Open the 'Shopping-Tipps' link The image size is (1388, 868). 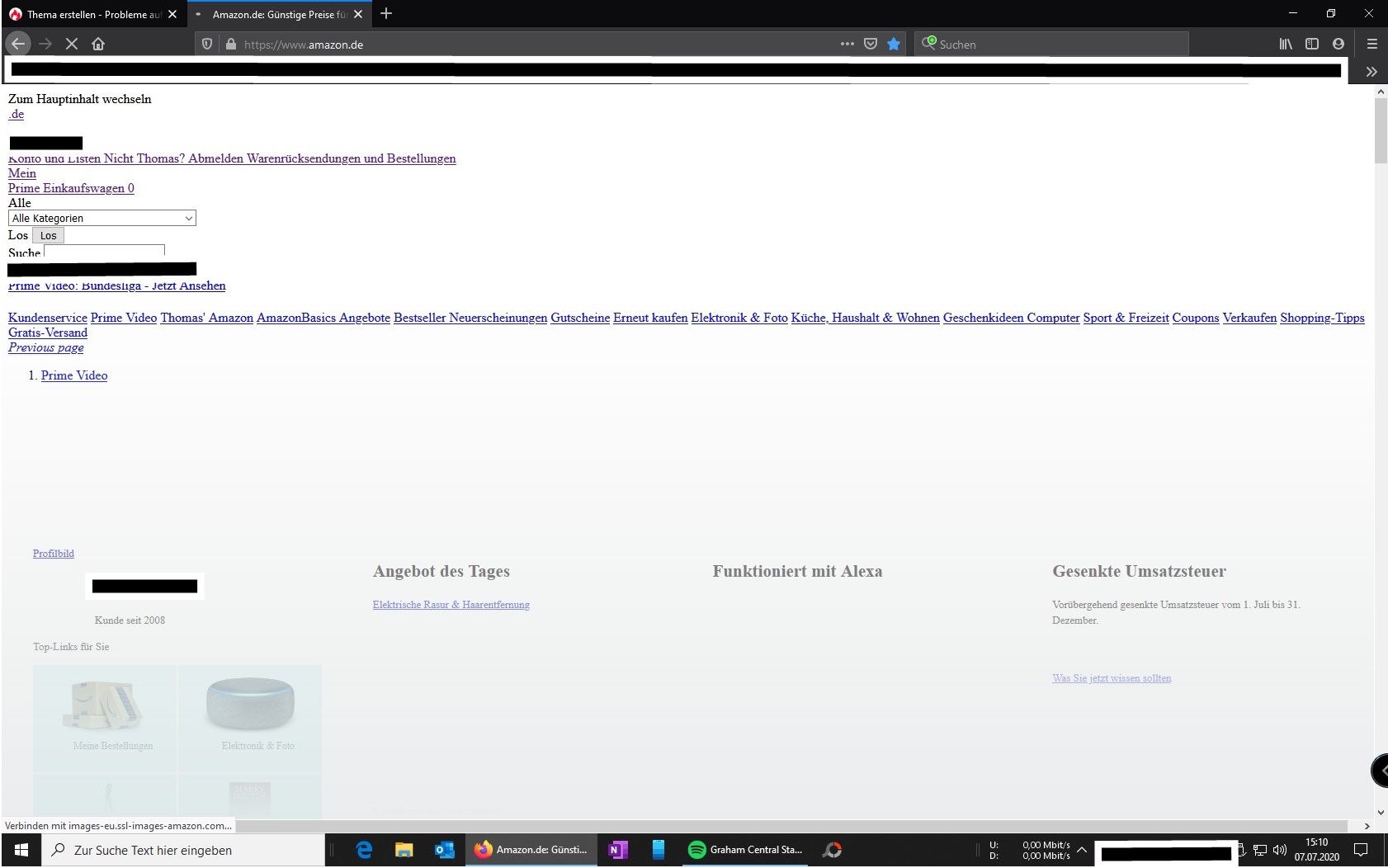coord(1322,318)
